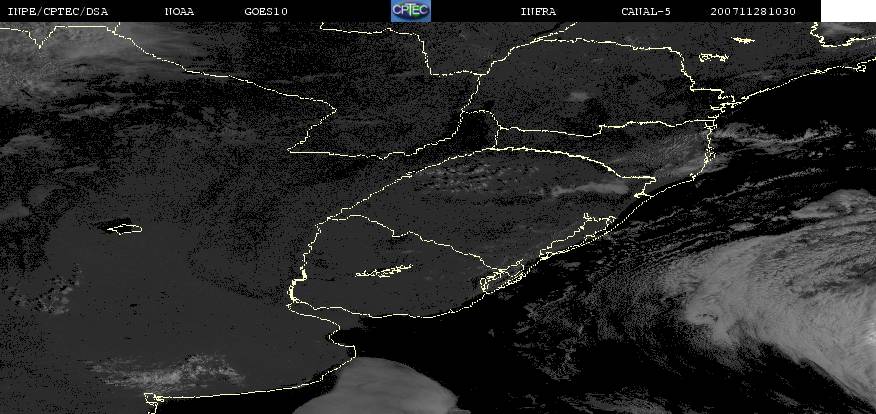Click the CANAL-5 channel label
Screen dimensions: 876x414
[x=646, y=12]
